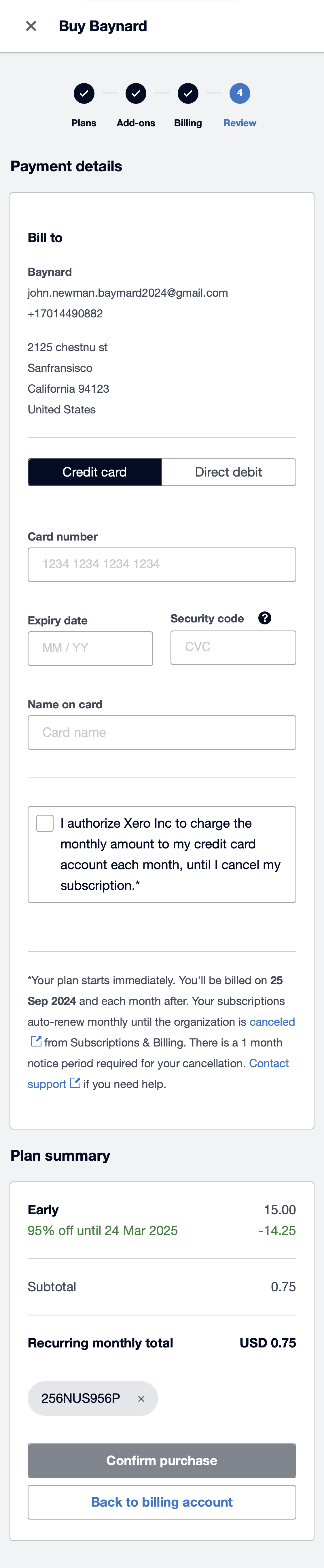This screenshot has height=1568, width=324.
Task: Go Back to billing account
Action: pos(162,1501)
